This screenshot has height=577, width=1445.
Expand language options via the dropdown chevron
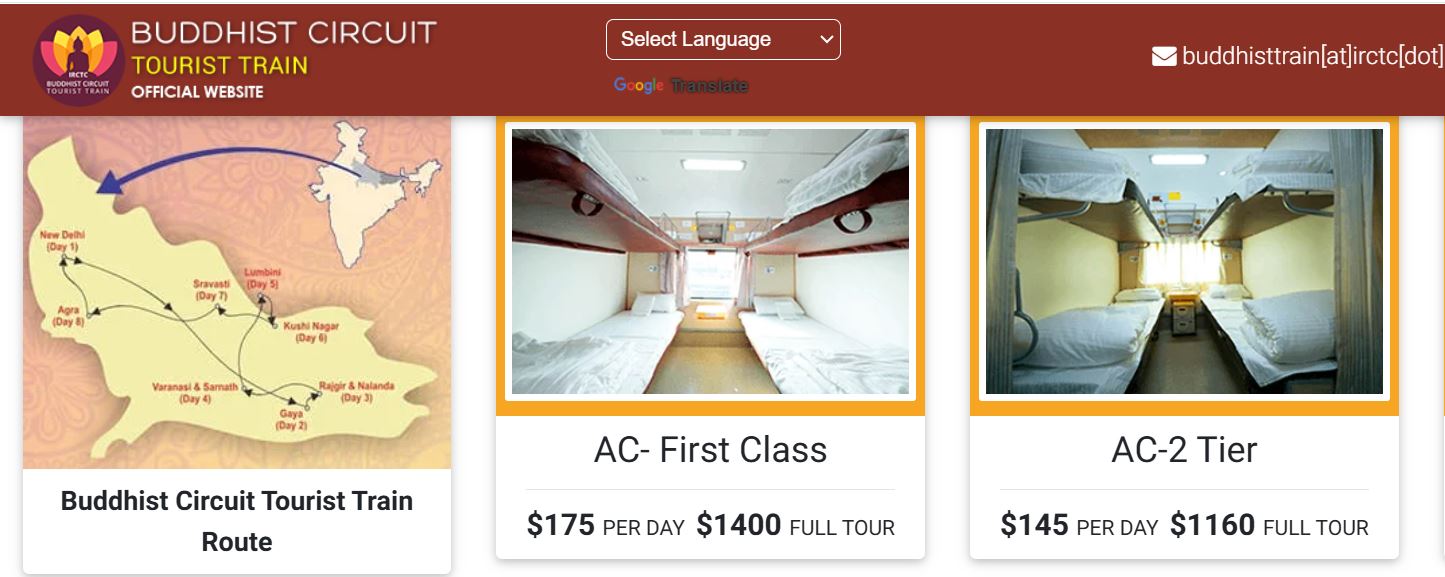(x=824, y=39)
